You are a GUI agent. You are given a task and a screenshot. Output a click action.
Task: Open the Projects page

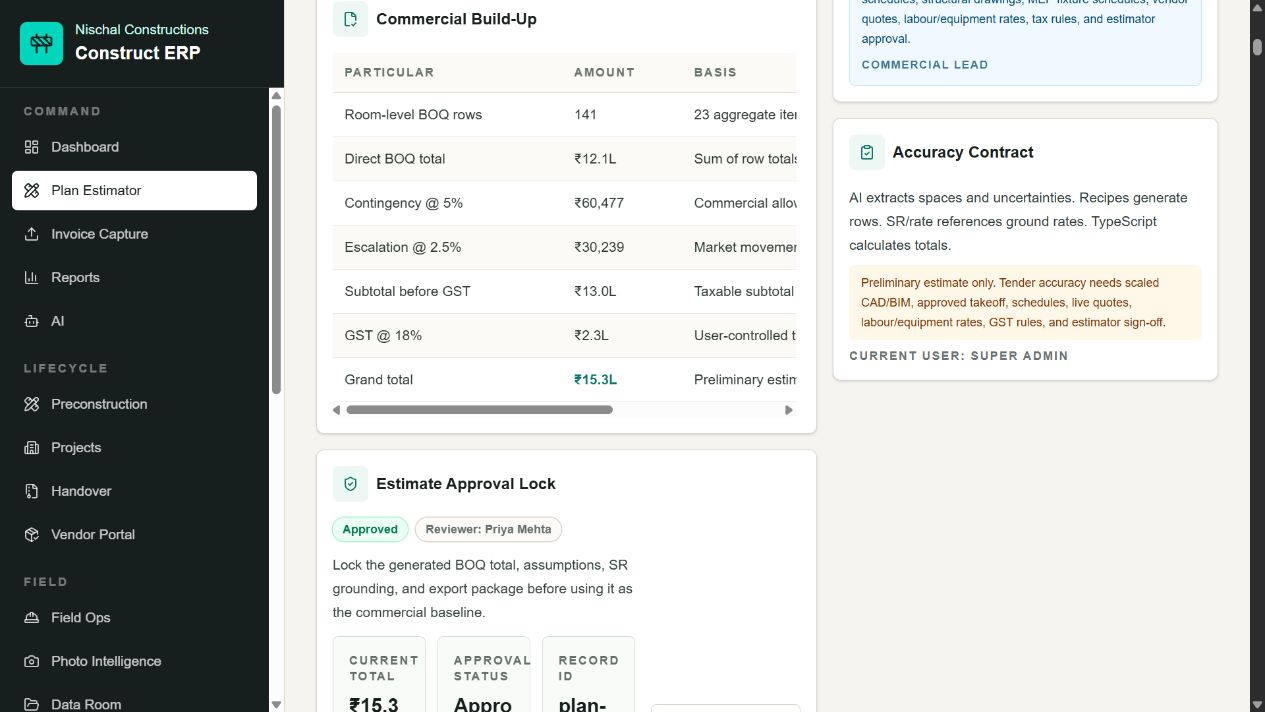(x=134, y=447)
